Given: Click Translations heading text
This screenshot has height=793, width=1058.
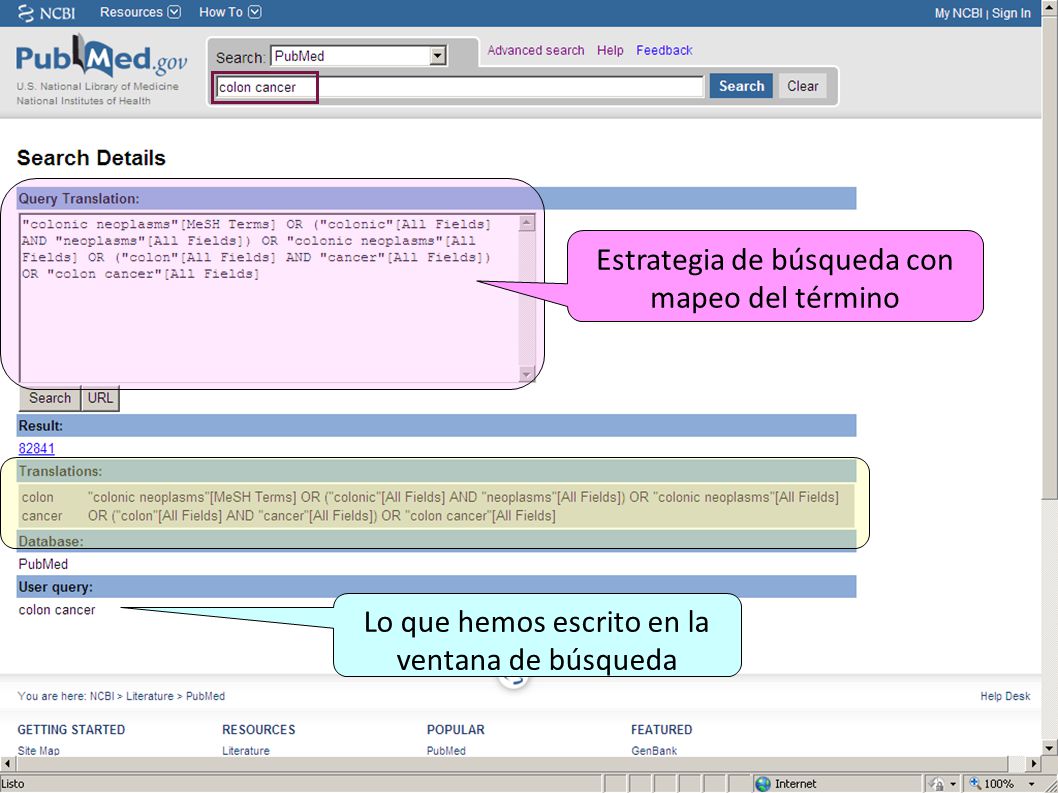Looking at the screenshot, I should coord(60,472).
